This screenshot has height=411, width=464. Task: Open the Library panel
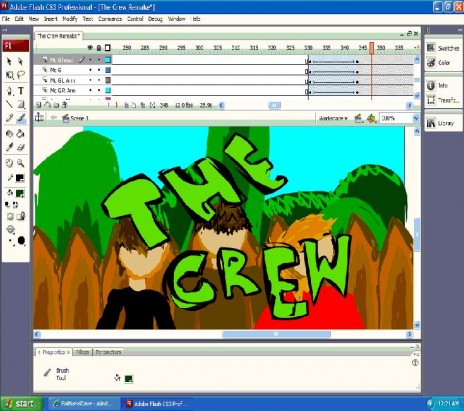pos(440,123)
